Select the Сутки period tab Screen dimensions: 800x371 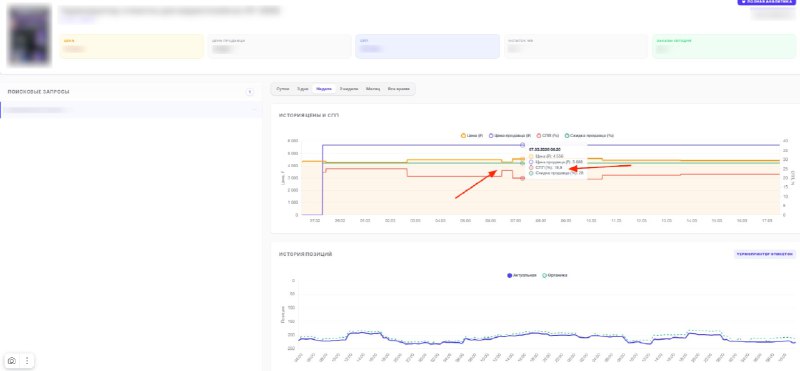tap(283, 89)
